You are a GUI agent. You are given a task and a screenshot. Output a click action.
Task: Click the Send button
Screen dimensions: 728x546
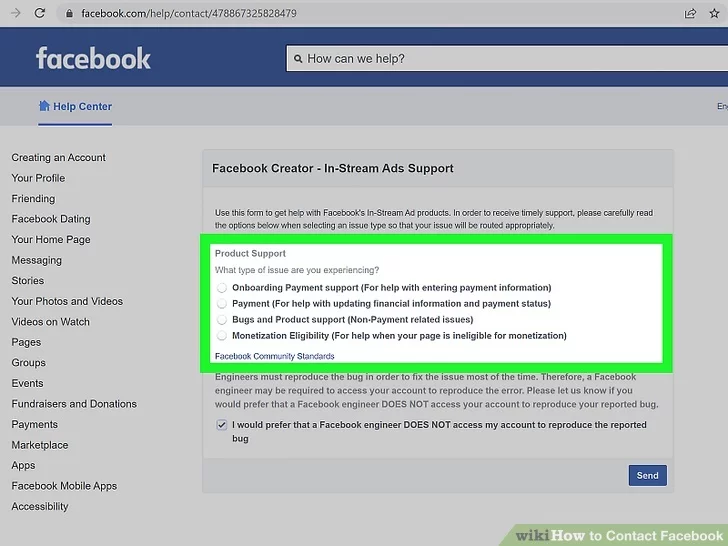click(648, 475)
